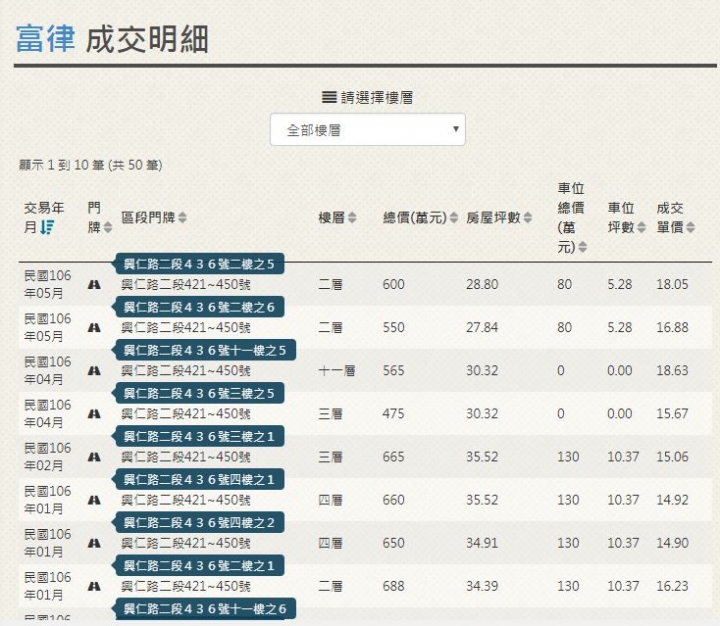Click total price cell 565

click(x=394, y=371)
